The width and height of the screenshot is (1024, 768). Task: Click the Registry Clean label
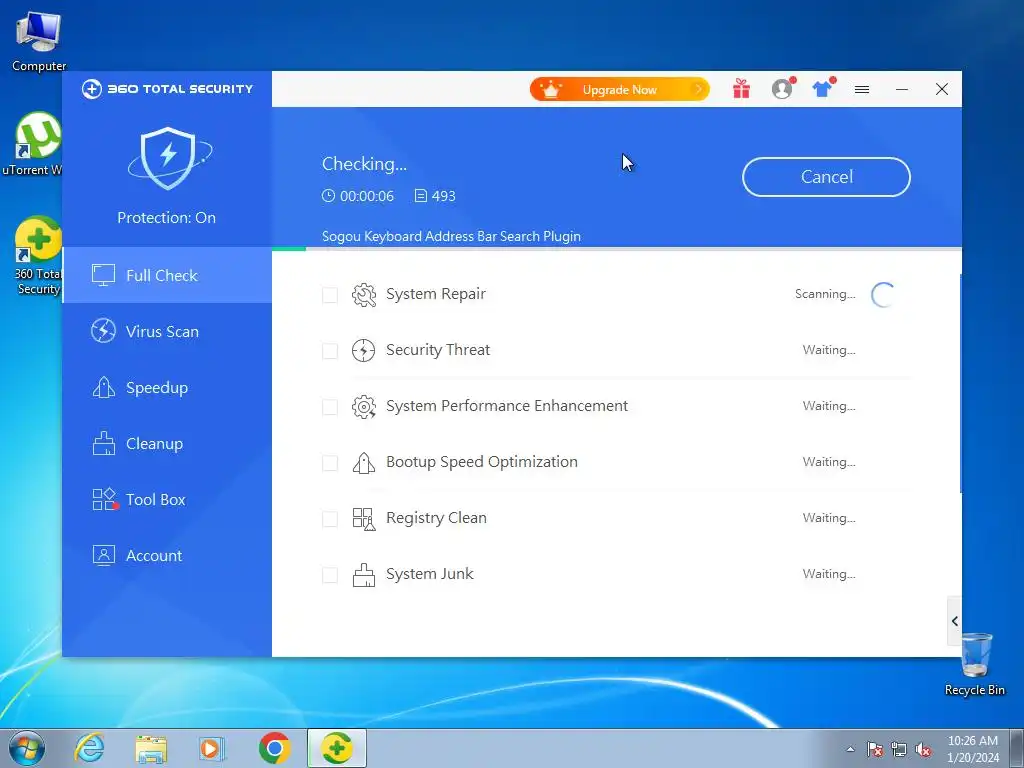436,518
